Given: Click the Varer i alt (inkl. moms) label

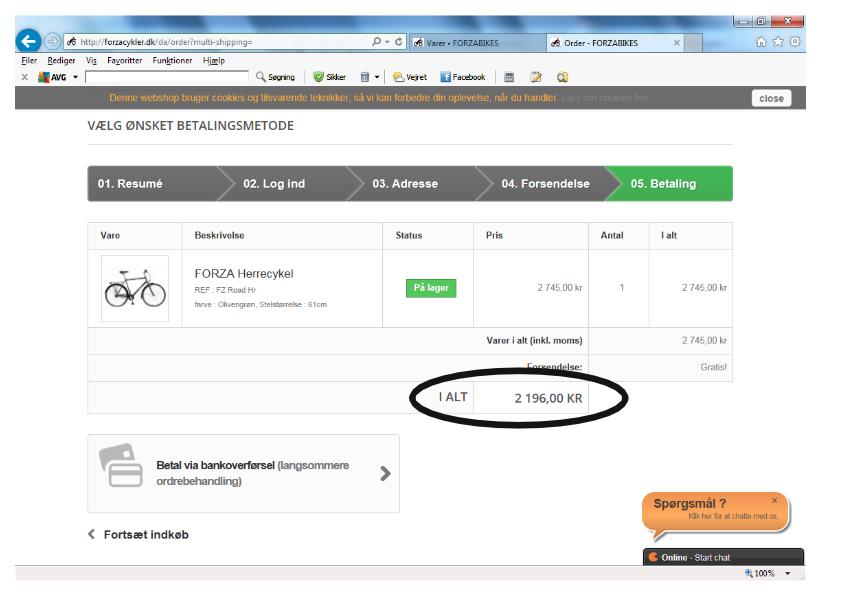Looking at the screenshot, I should [534, 340].
